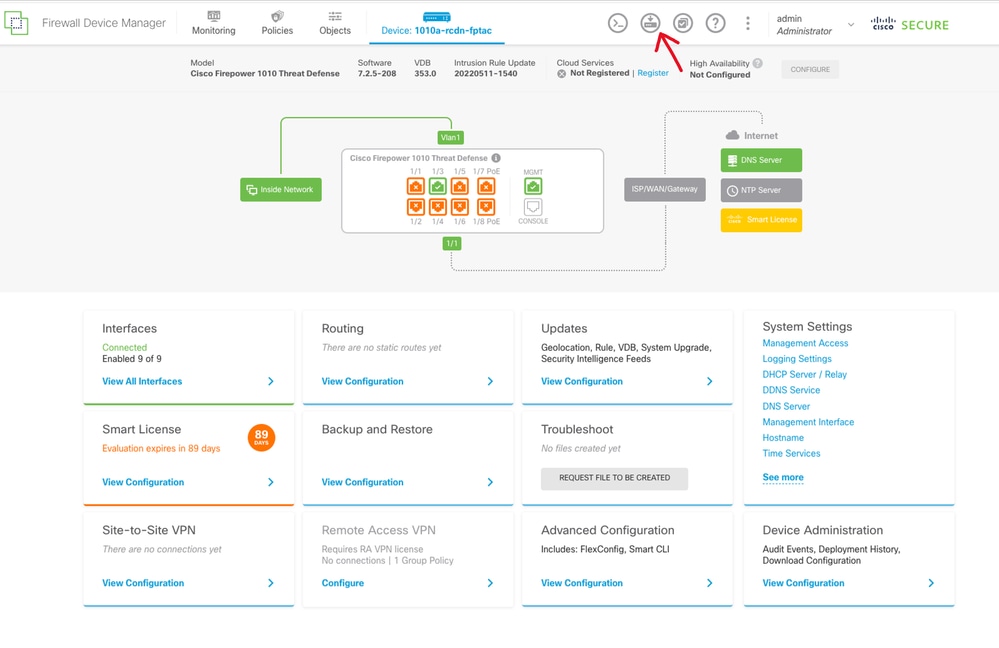999x648 pixels.
Task: Open Time Services link
Action: coord(791,454)
